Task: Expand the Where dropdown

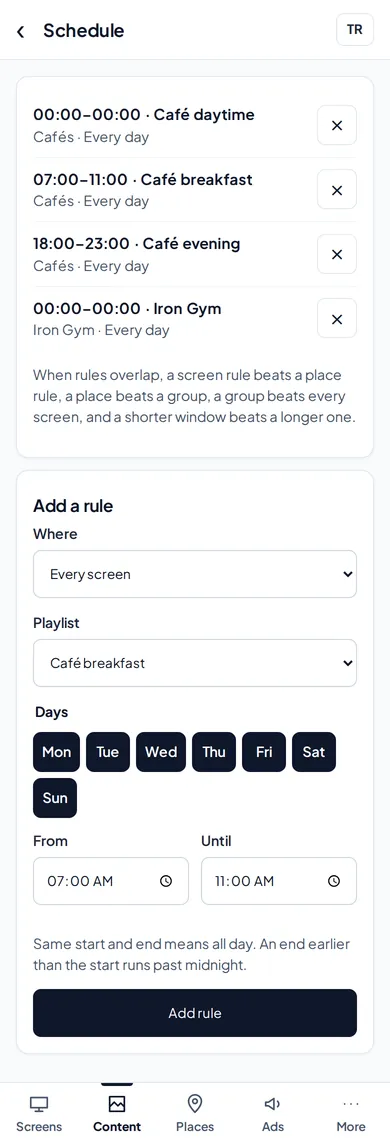Action: coord(195,574)
